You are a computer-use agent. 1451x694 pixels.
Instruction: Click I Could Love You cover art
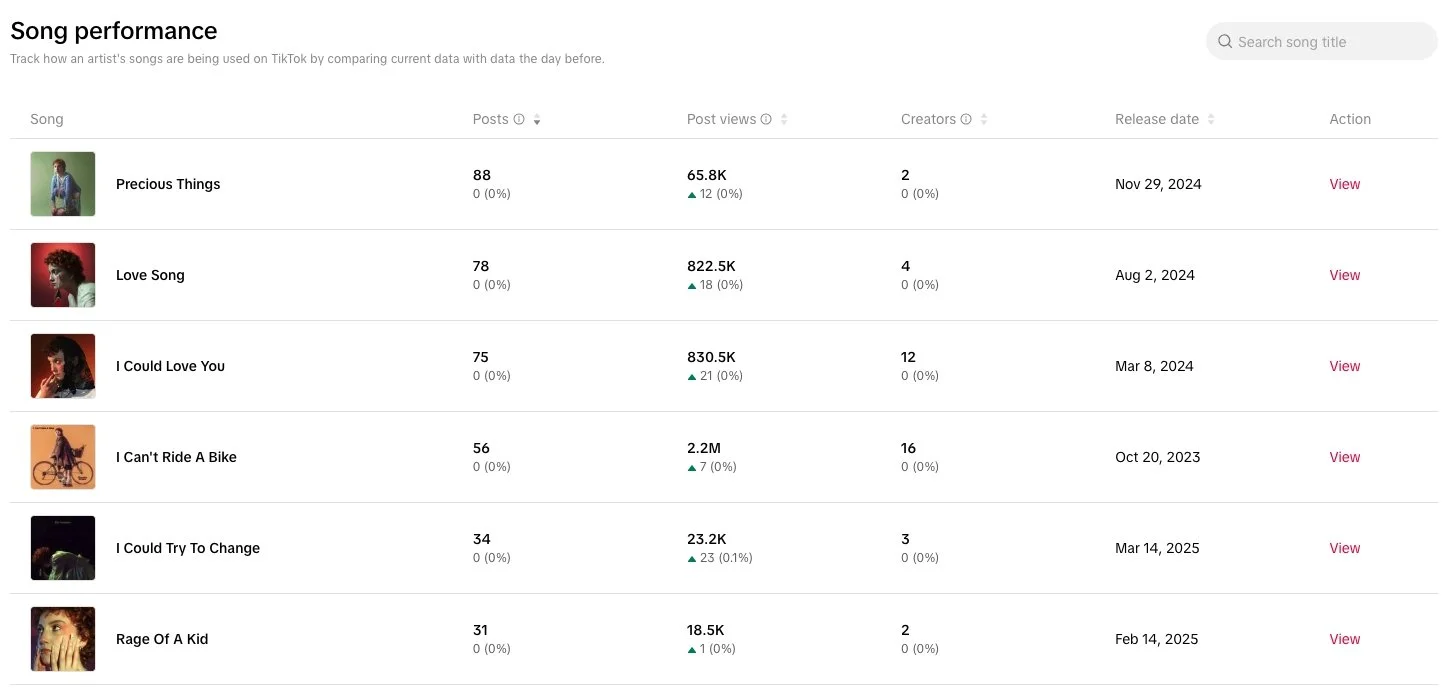pos(63,366)
